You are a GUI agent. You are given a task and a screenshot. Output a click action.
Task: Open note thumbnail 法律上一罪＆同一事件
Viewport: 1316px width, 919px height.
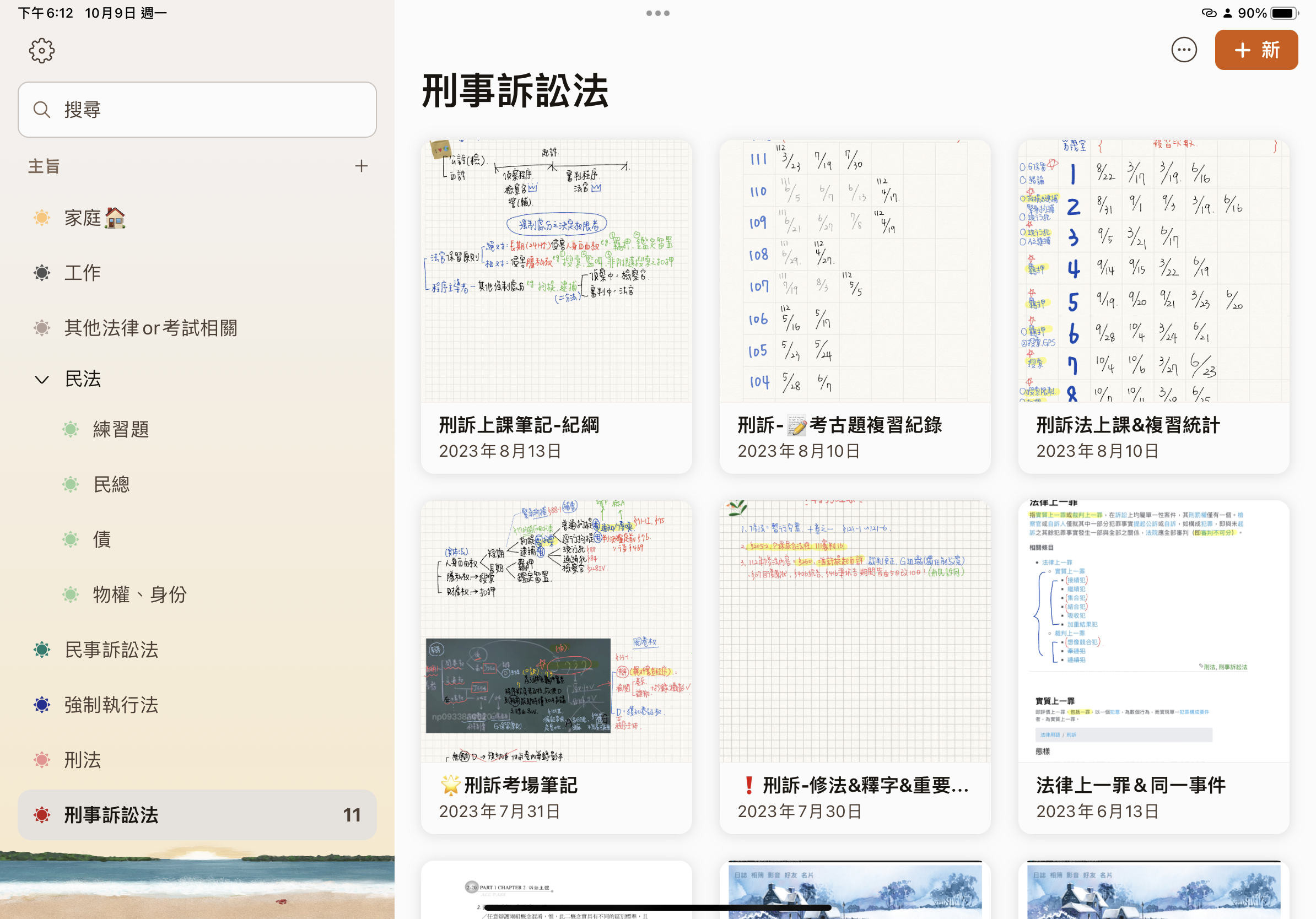click(1153, 631)
